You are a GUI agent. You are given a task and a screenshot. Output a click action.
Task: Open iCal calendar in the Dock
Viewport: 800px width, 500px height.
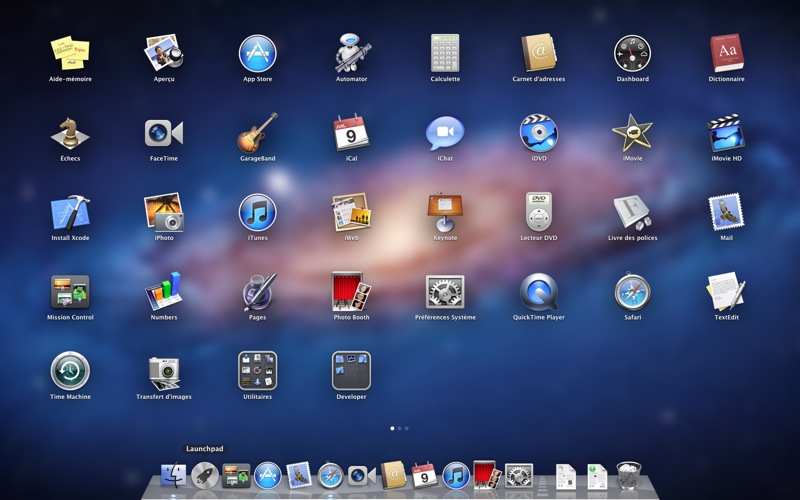(424, 475)
